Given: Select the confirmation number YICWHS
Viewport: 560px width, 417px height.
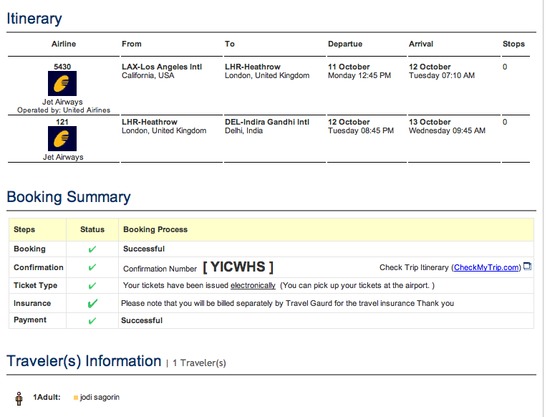Looking at the screenshot, I should pos(238,267).
